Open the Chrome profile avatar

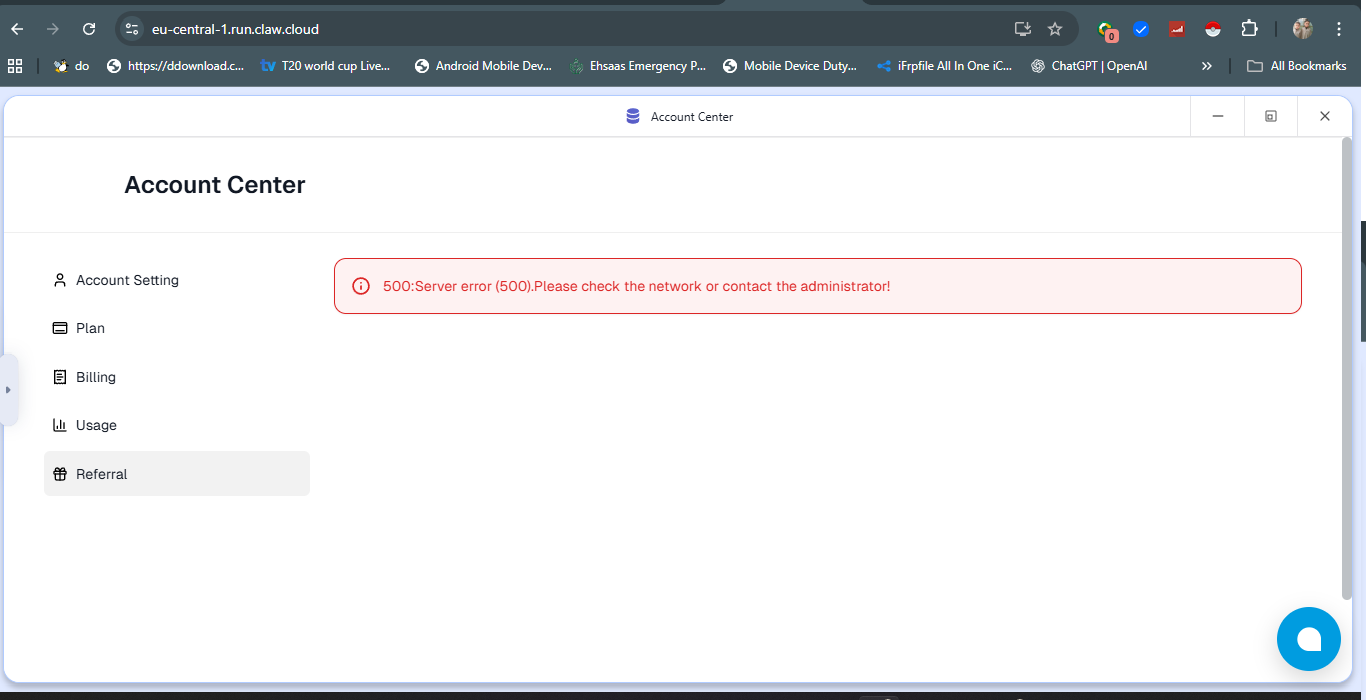coord(1302,29)
